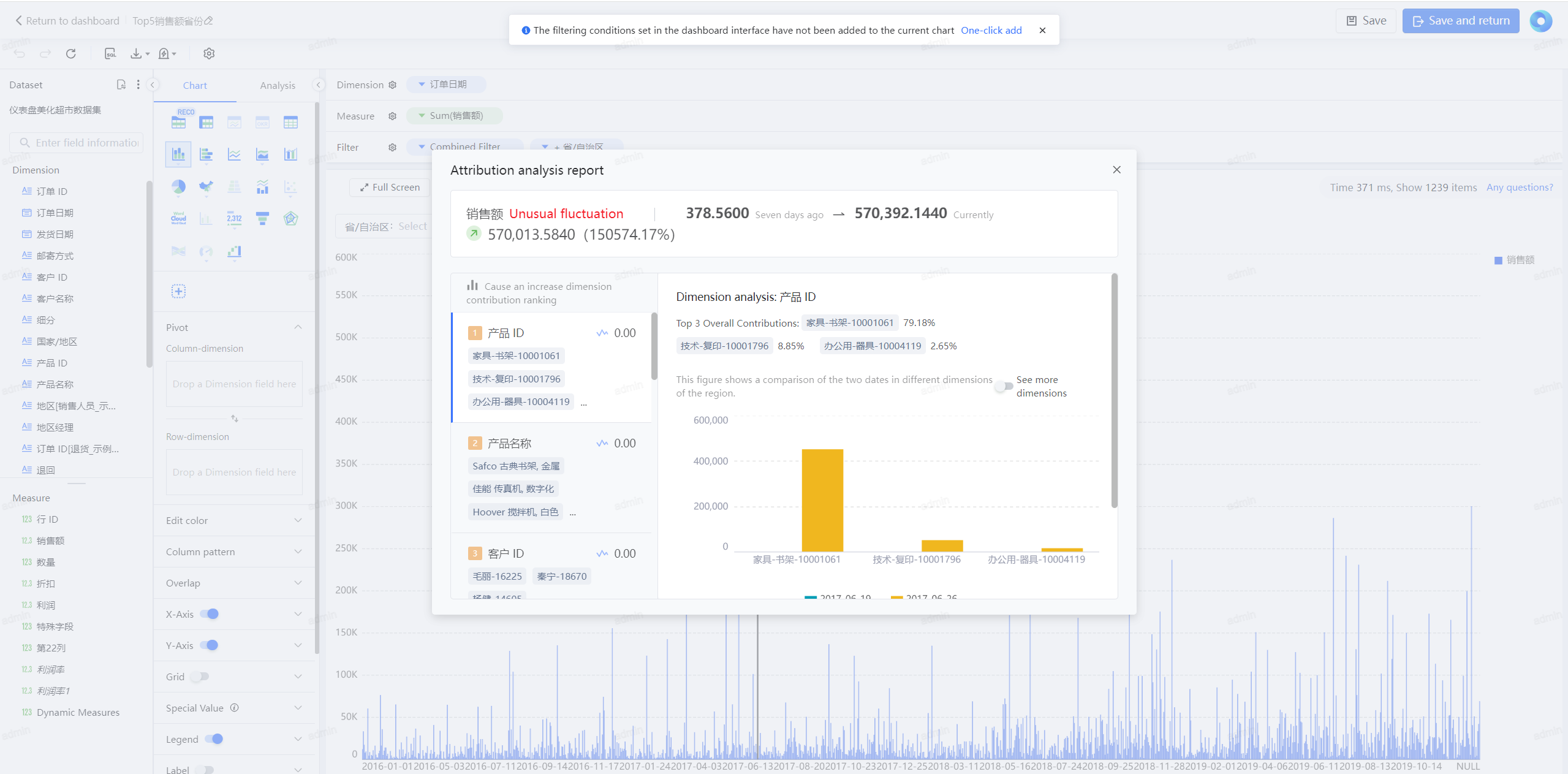Click the Full Screen button
Image resolution: width=1568 pixels, height=774 pixels.
390,188
